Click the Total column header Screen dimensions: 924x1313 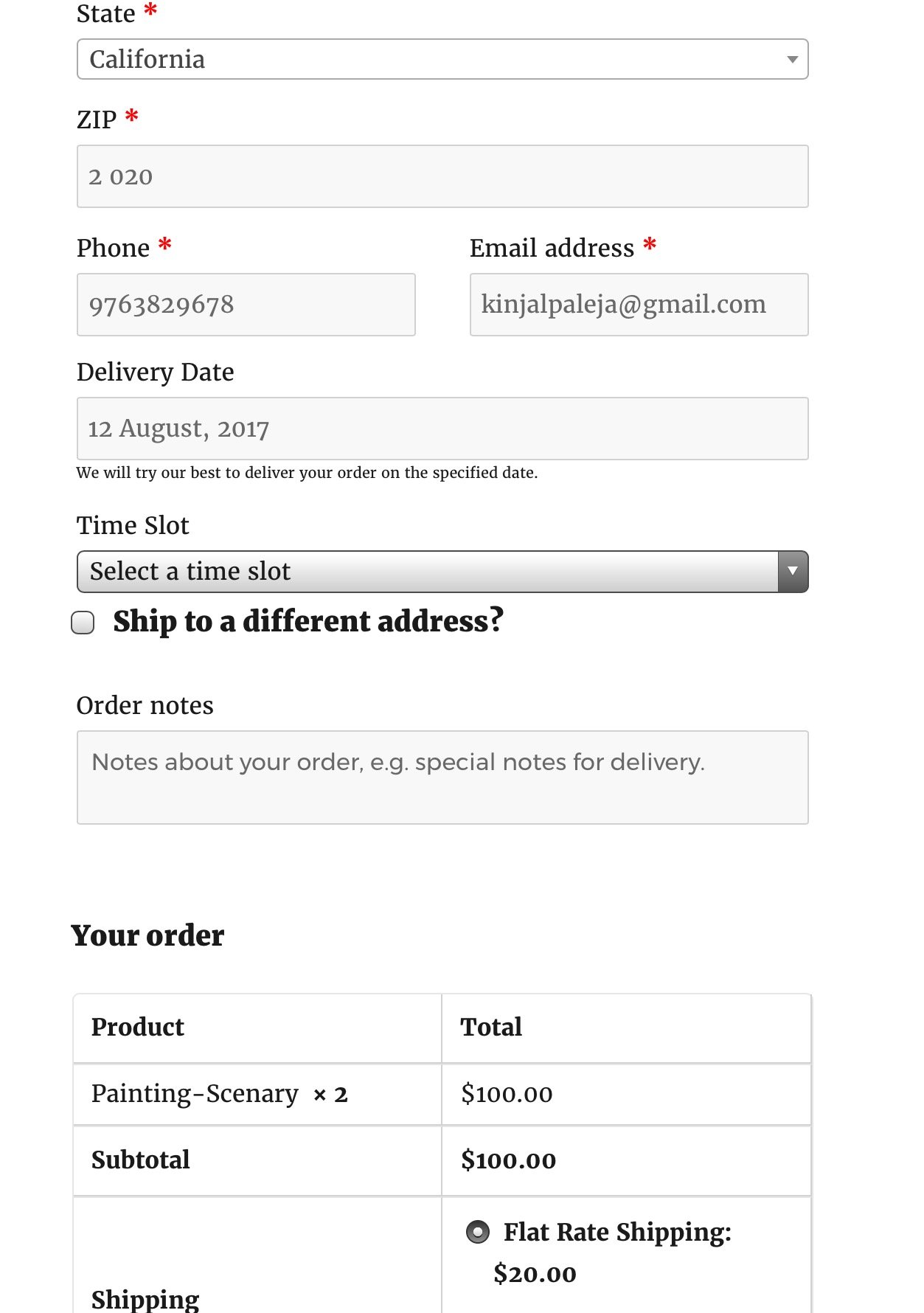491,1027
